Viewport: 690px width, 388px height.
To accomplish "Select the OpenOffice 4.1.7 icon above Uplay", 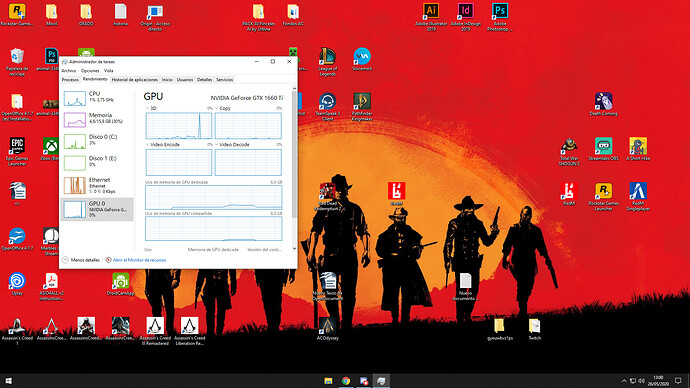I will [17, 239].
